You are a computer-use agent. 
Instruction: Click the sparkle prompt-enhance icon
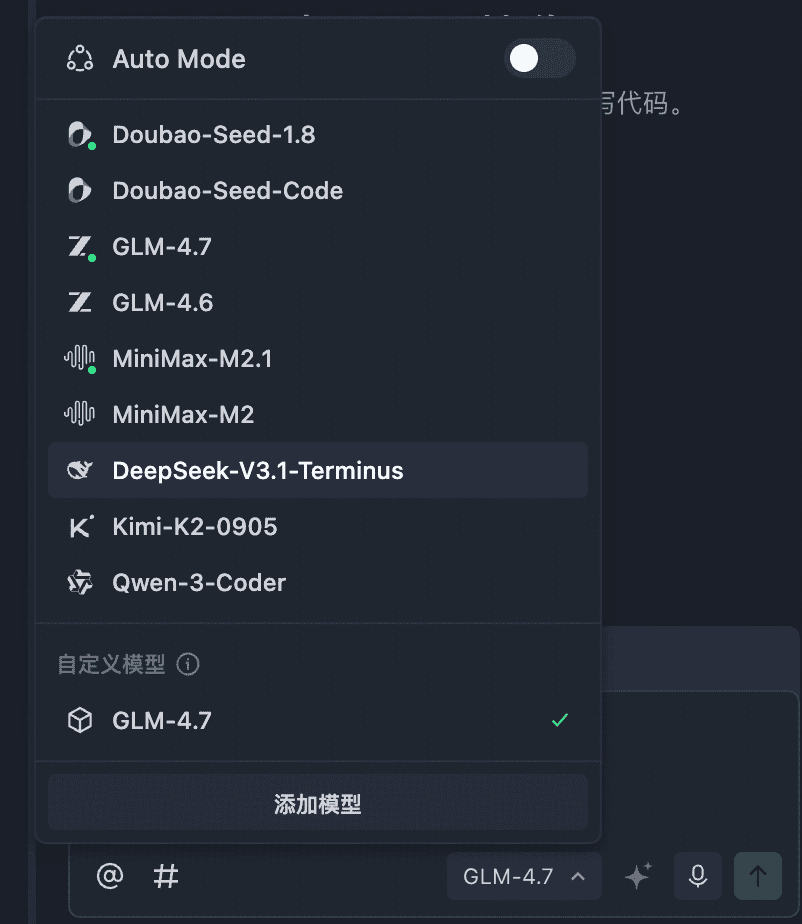pyautogui.click(x=637, y=876)
